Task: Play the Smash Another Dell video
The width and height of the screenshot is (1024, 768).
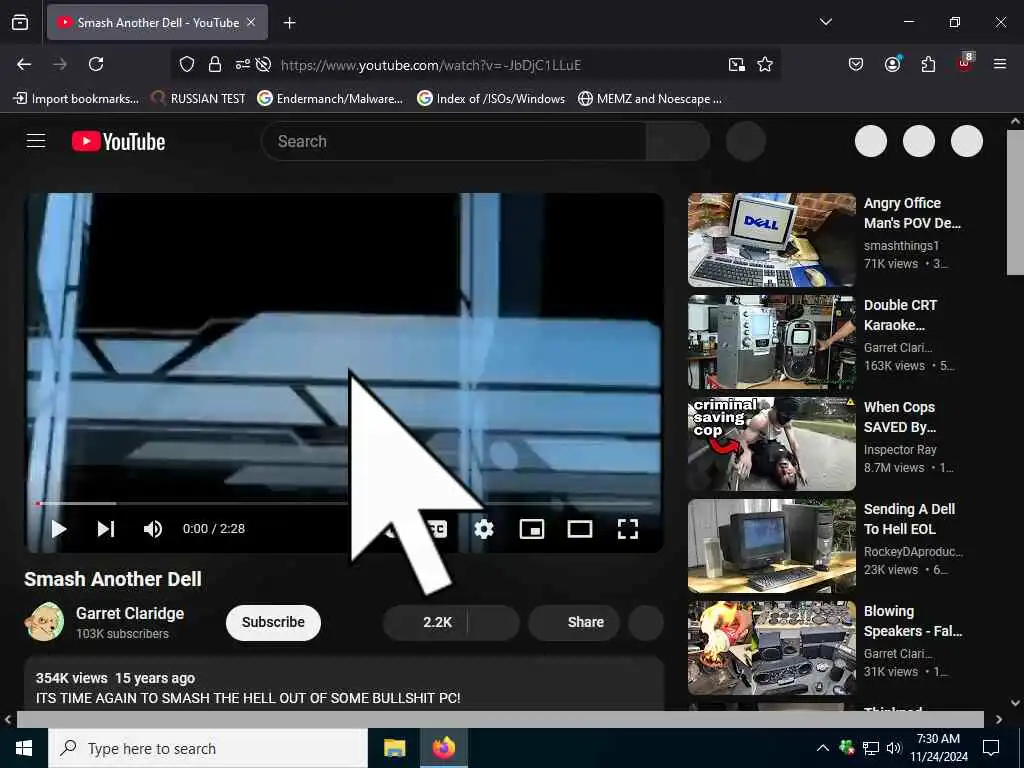Action: point(59,529)
